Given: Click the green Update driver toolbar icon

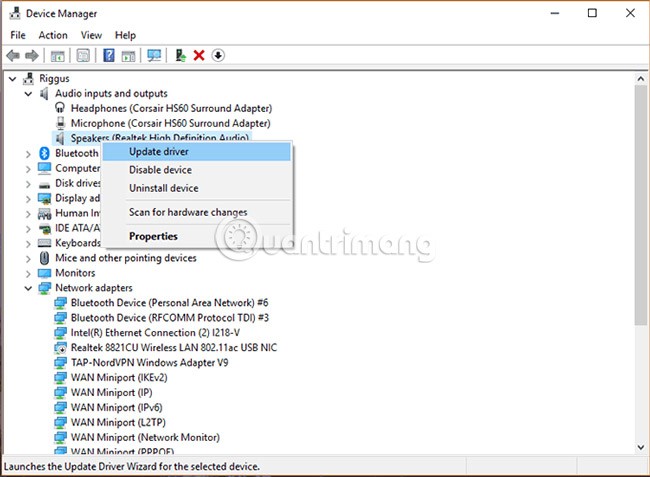Looking at the screenshot, I should coord(180,55).
